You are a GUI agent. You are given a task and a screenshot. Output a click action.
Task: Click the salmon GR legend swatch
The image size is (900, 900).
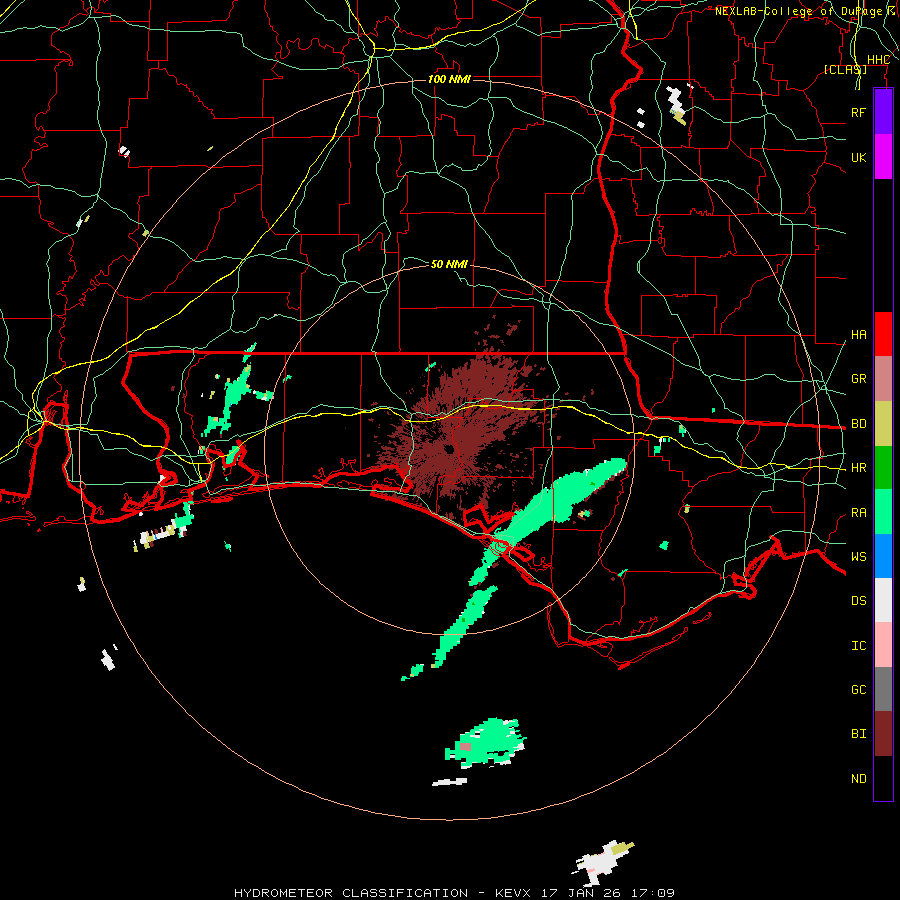coord(883,379)
